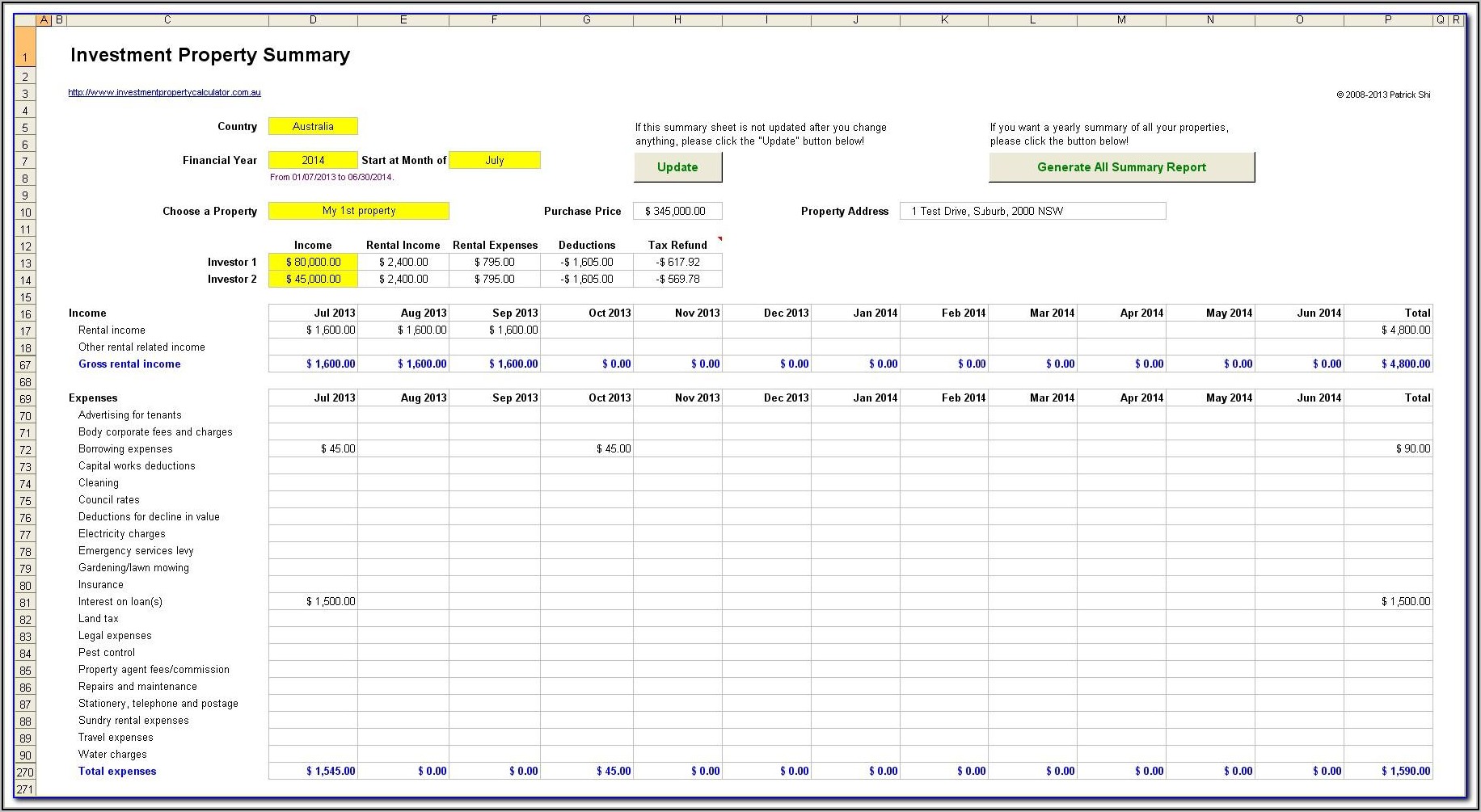This screenshot has width=1481, height=812.
Task: Open the Country dropdown showing Australia
Action: [313, 127]
